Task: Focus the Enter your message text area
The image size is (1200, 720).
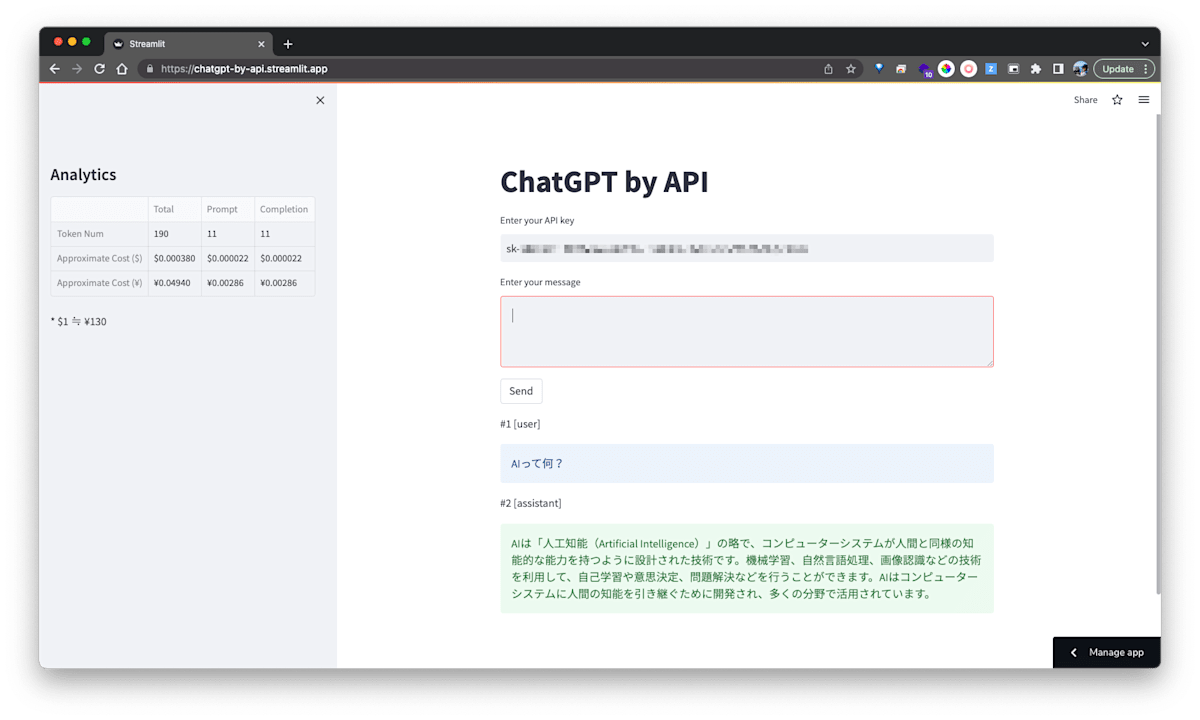Action: pyautogui.click(x=747, y=332)
